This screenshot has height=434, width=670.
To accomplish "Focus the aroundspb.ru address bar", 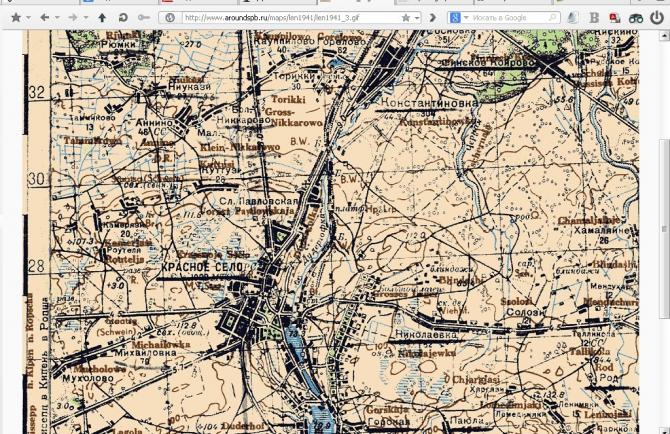I will (x=291, y=18).
